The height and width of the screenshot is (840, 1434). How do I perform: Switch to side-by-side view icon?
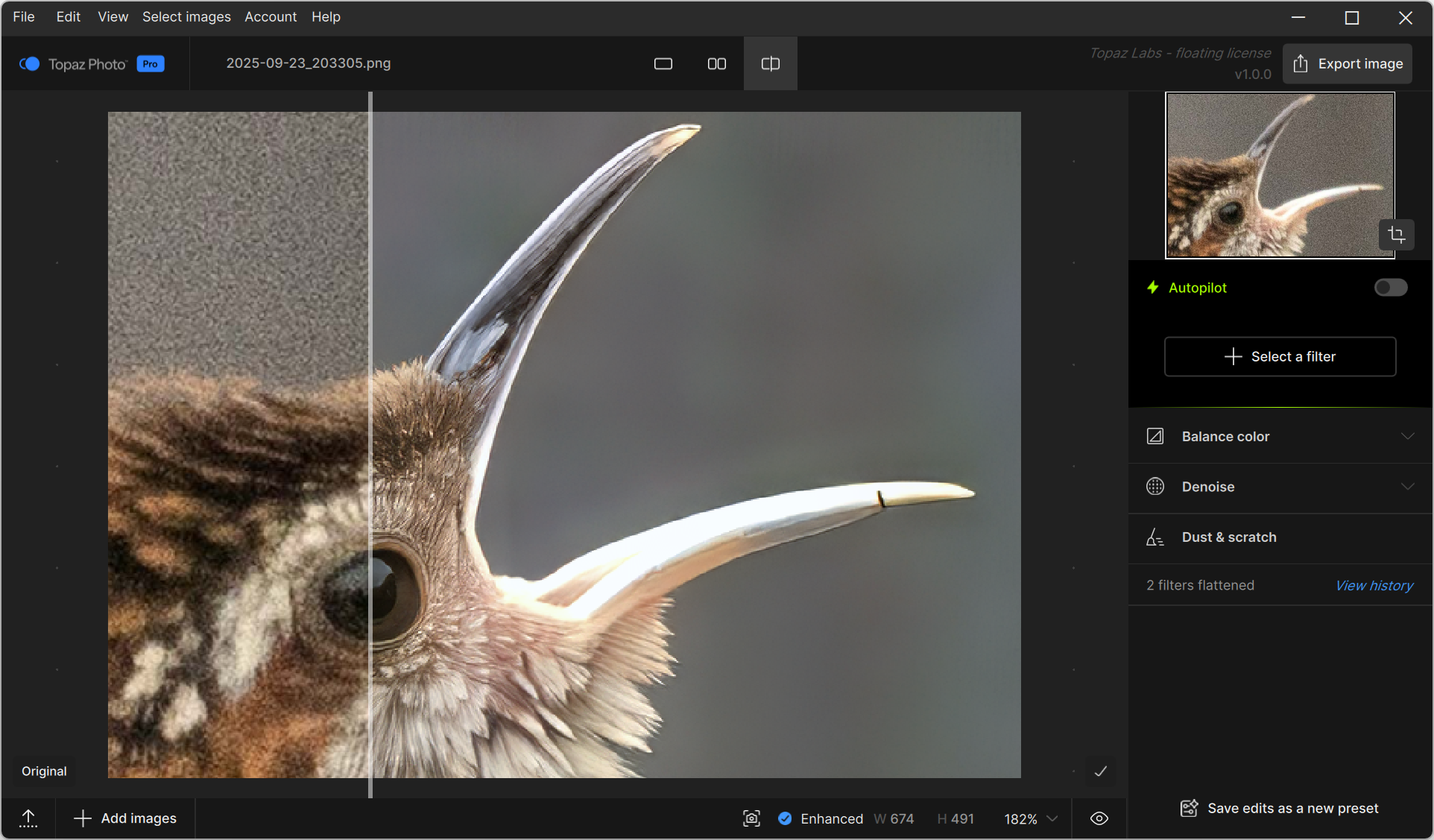pos(716,64)
